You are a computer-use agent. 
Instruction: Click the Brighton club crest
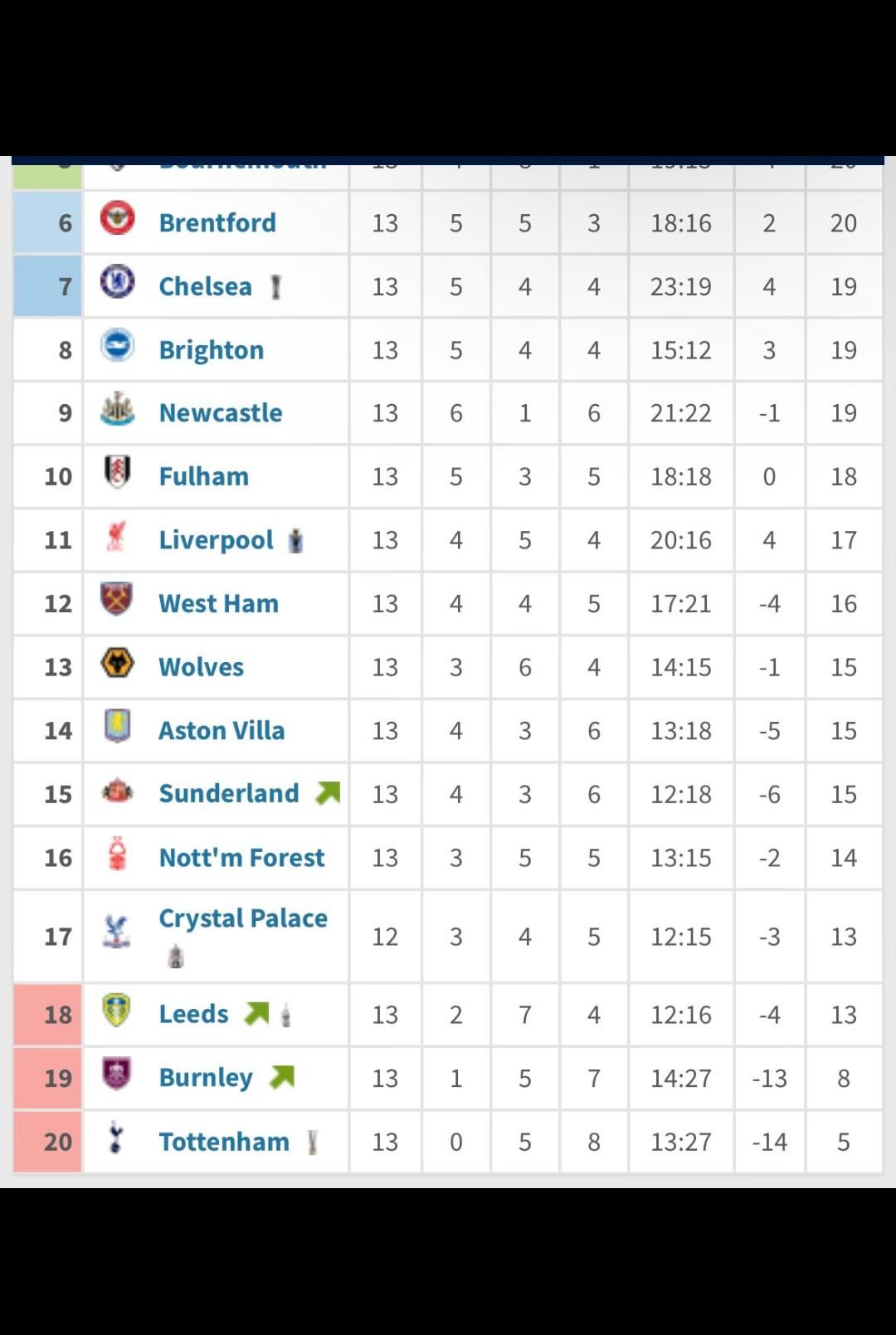(x=117, y=346)
